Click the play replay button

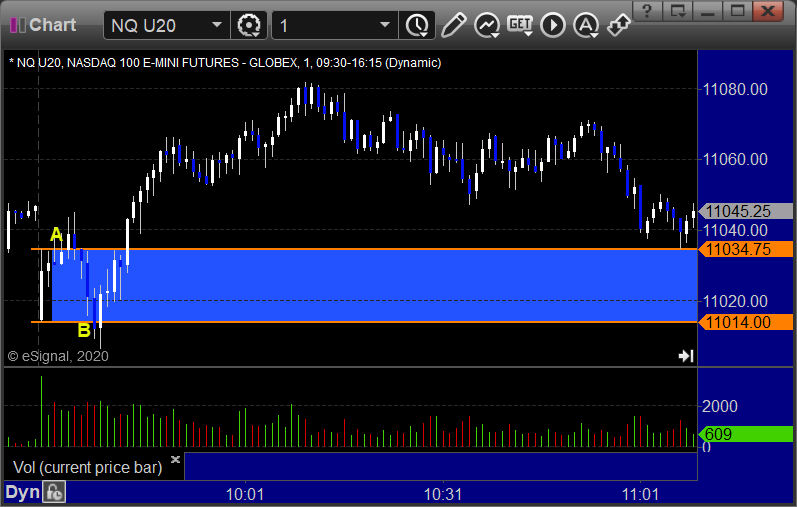coord(553,25)
